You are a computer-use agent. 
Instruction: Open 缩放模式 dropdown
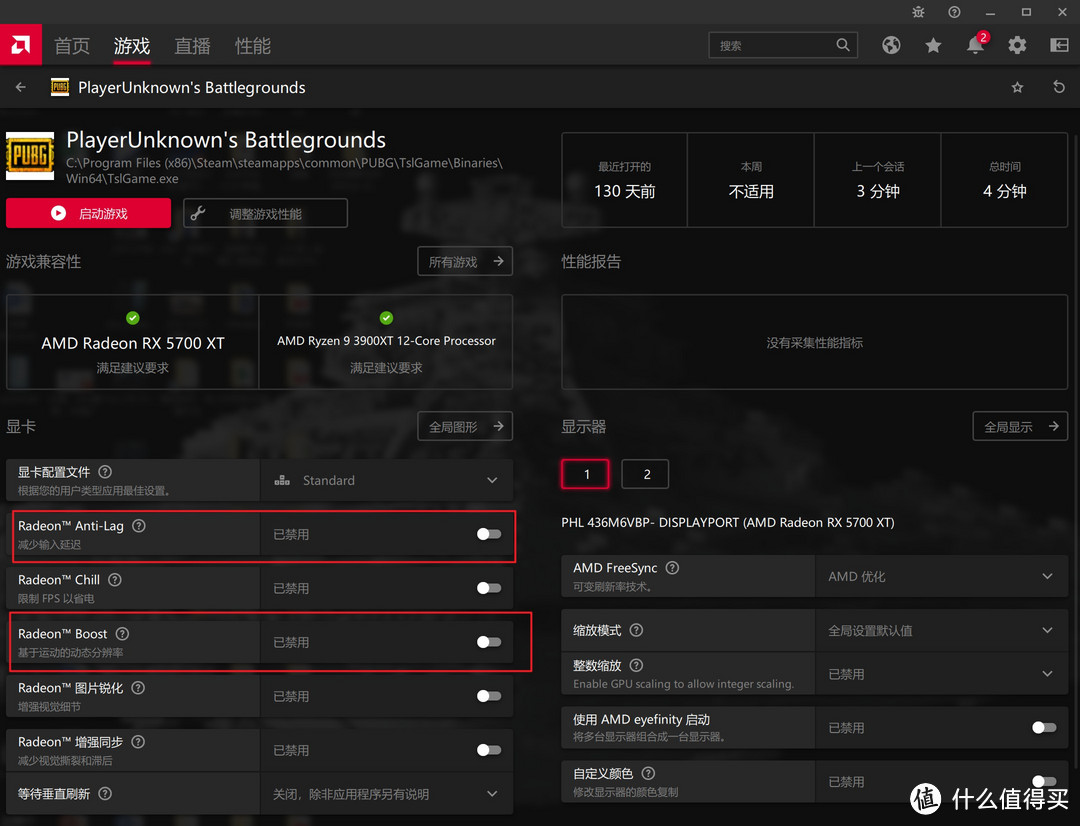pos(942,630)
